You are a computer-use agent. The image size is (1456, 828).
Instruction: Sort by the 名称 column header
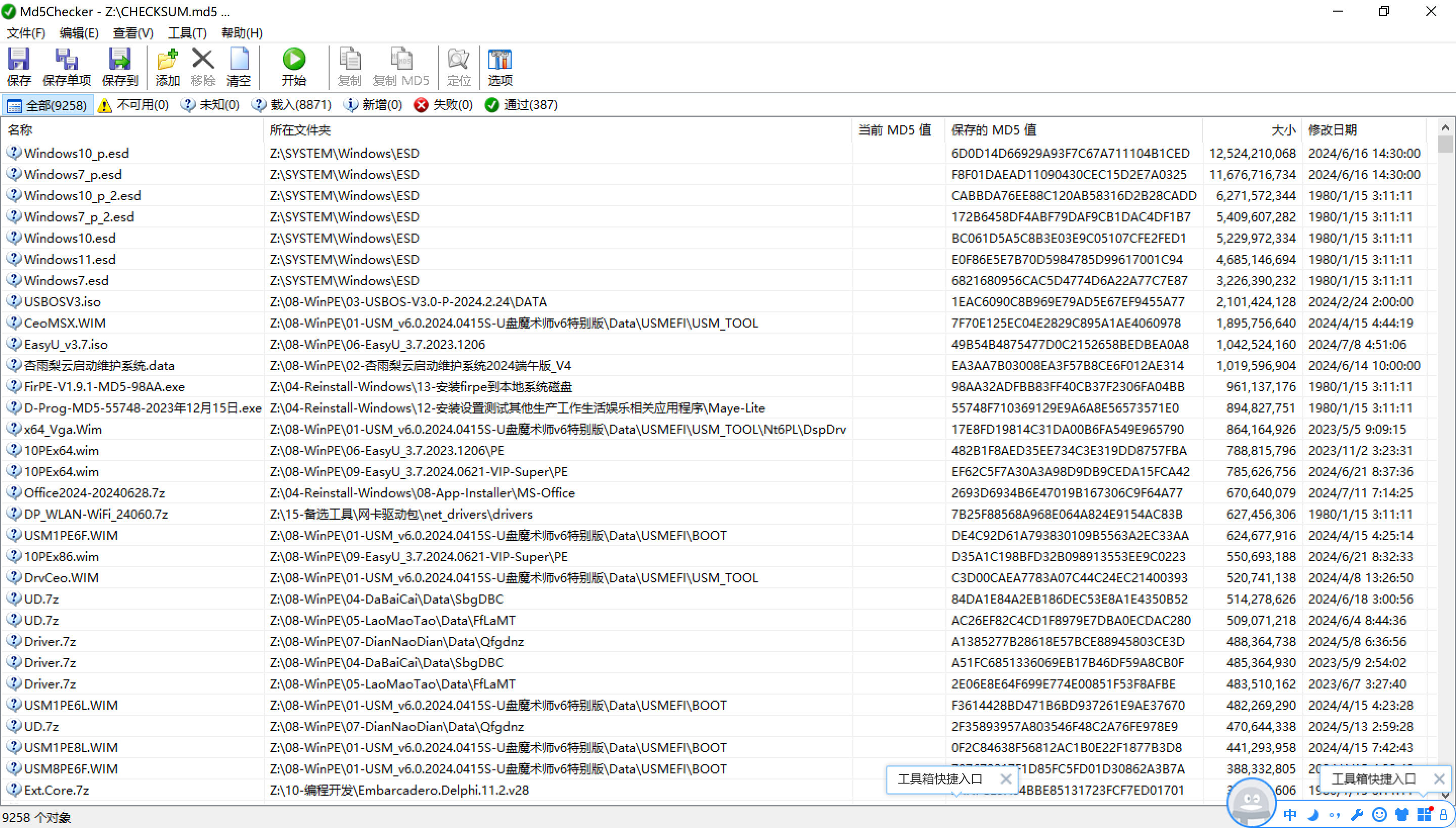(x=133, y=130)
